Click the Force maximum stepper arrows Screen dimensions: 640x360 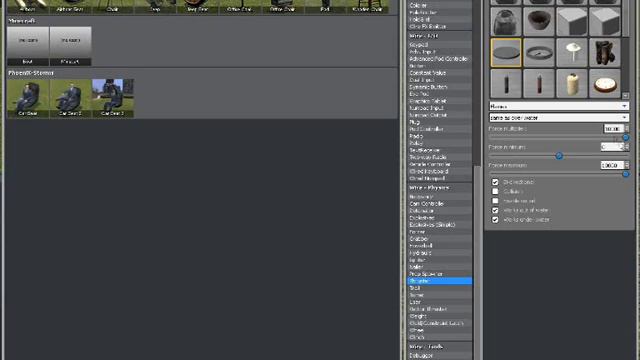(627, 165)
